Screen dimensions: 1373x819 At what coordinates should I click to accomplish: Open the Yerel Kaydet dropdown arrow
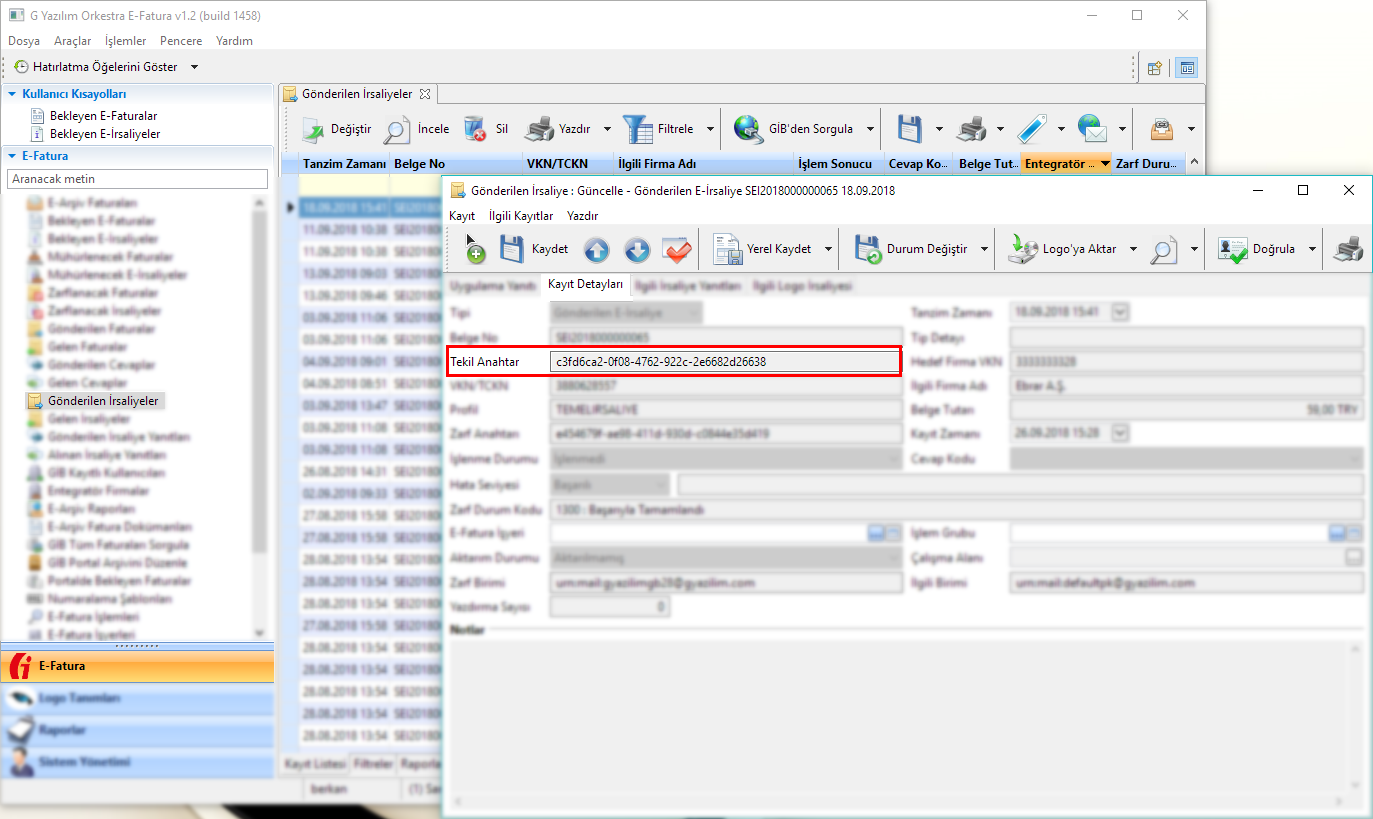click(829, 250)
